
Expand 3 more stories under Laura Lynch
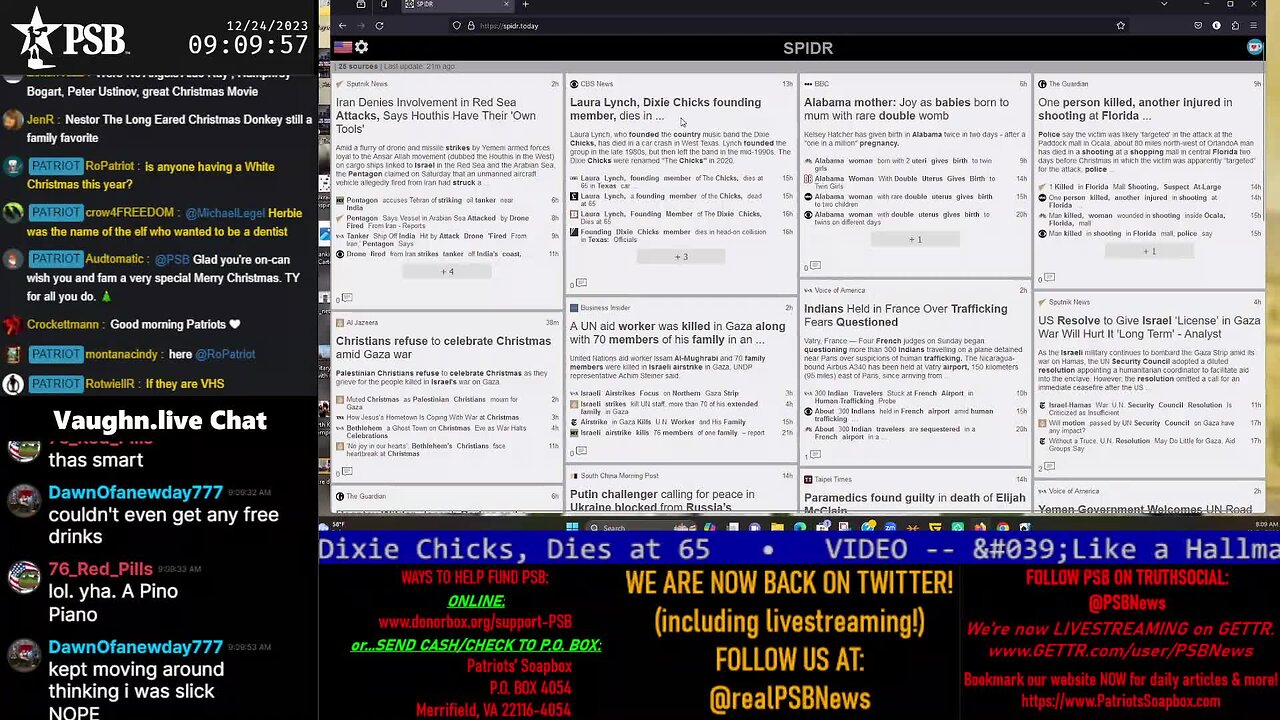(x=681, y=257)
